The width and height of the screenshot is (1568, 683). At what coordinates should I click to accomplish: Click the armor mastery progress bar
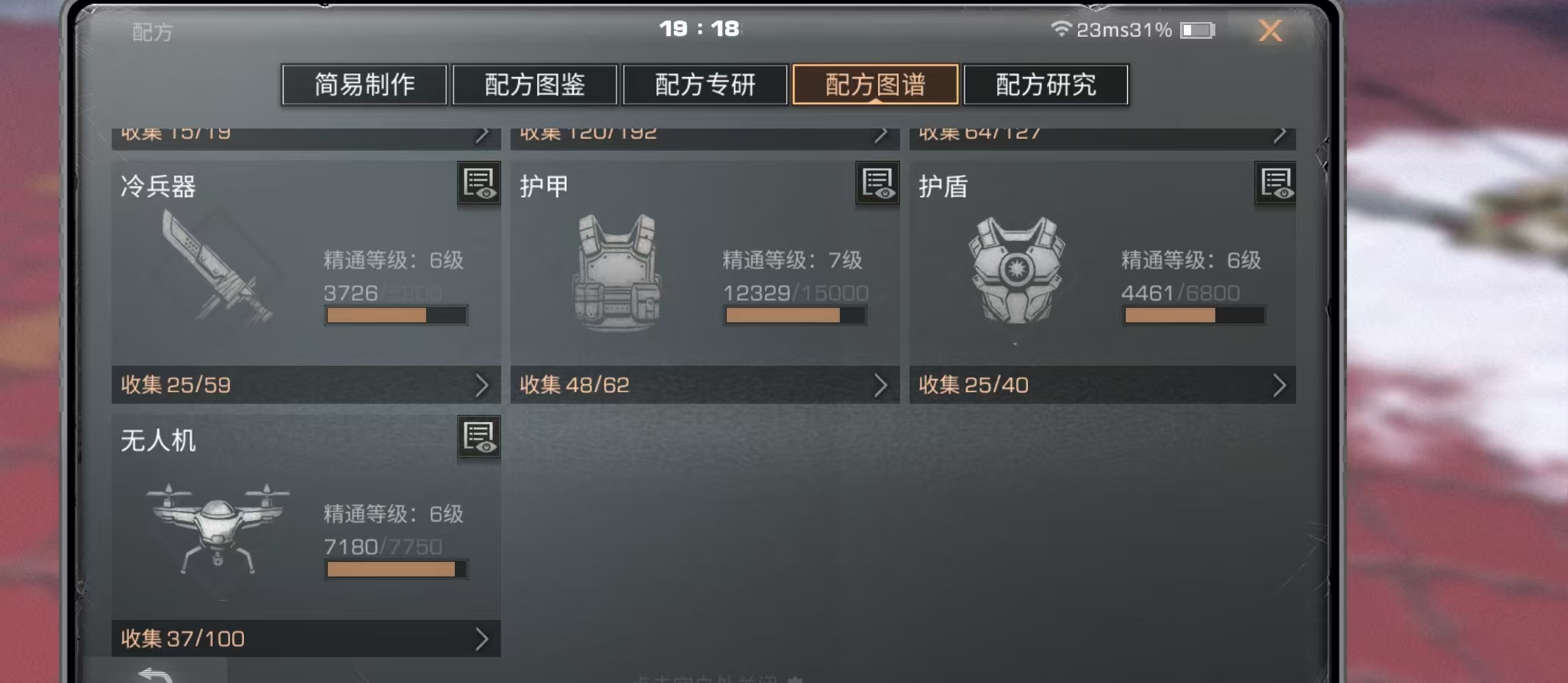click(x=795, y=315)
